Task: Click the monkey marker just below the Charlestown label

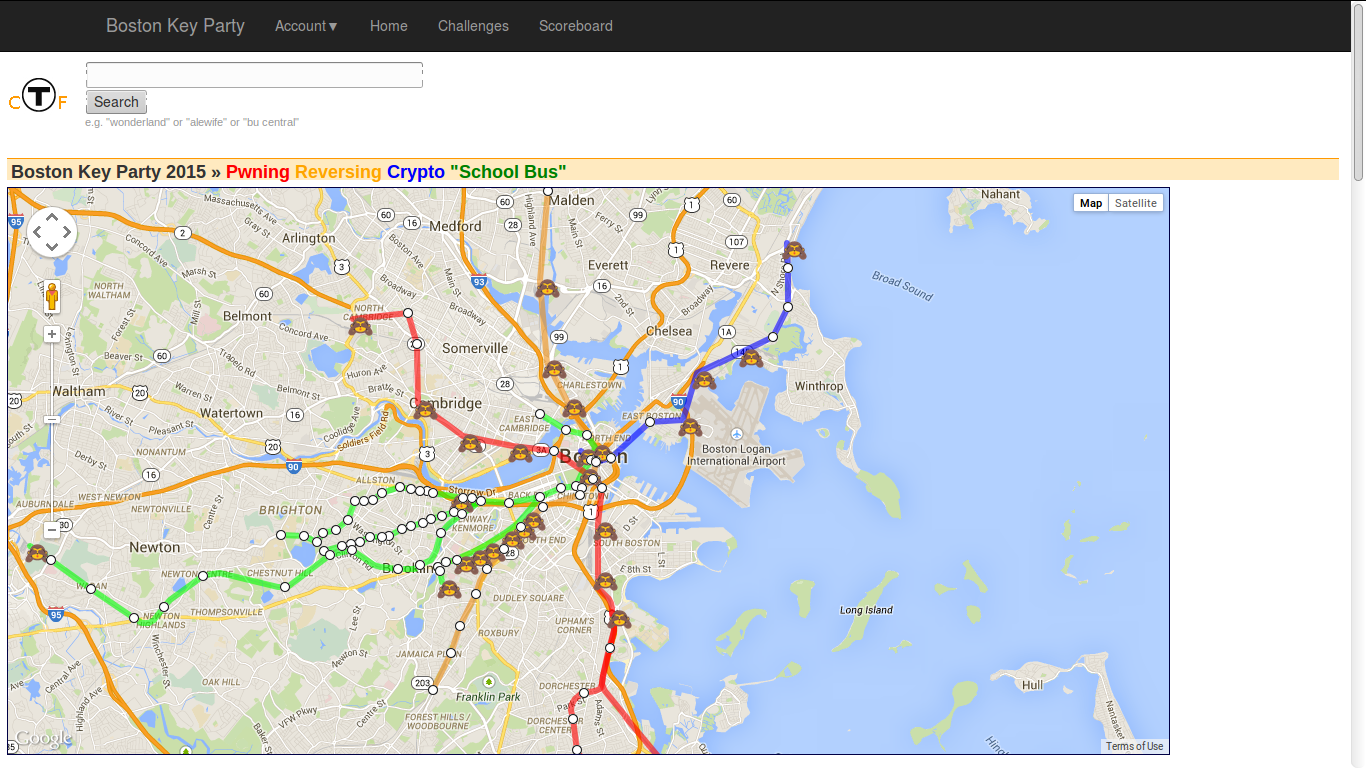Action: point(573,408)
